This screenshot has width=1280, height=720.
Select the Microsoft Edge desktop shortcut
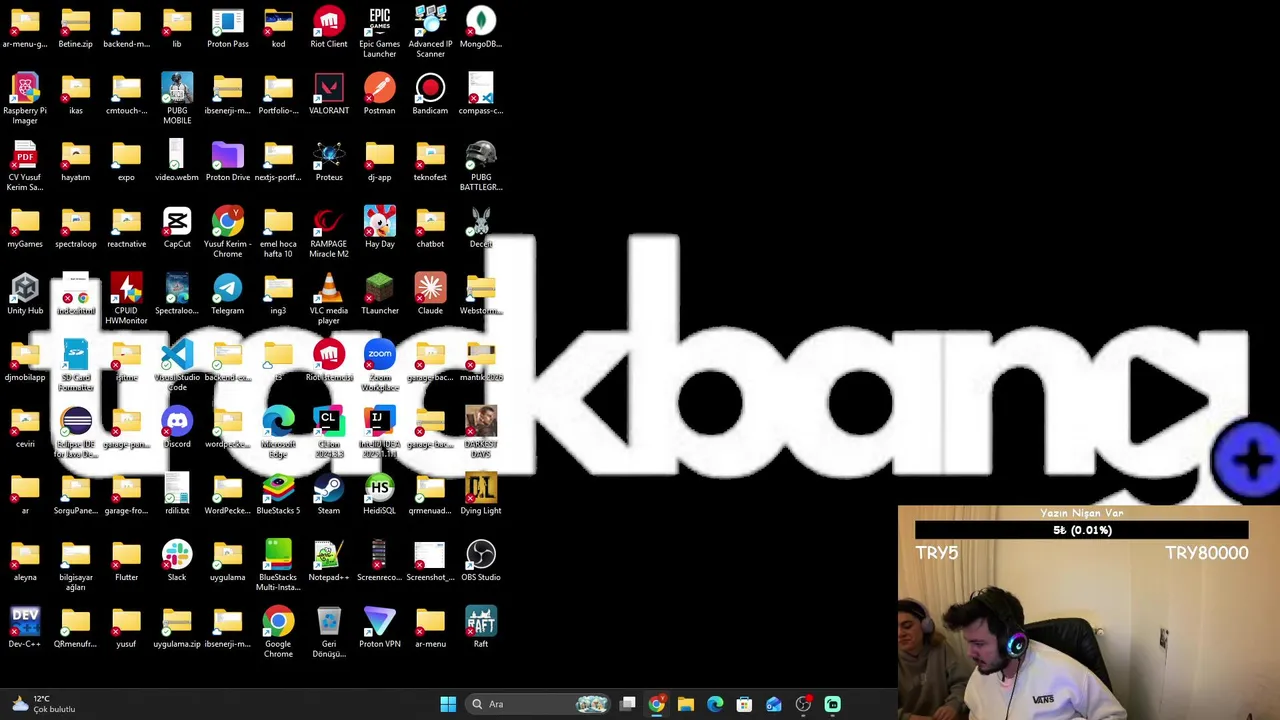[x=278, y=433]
